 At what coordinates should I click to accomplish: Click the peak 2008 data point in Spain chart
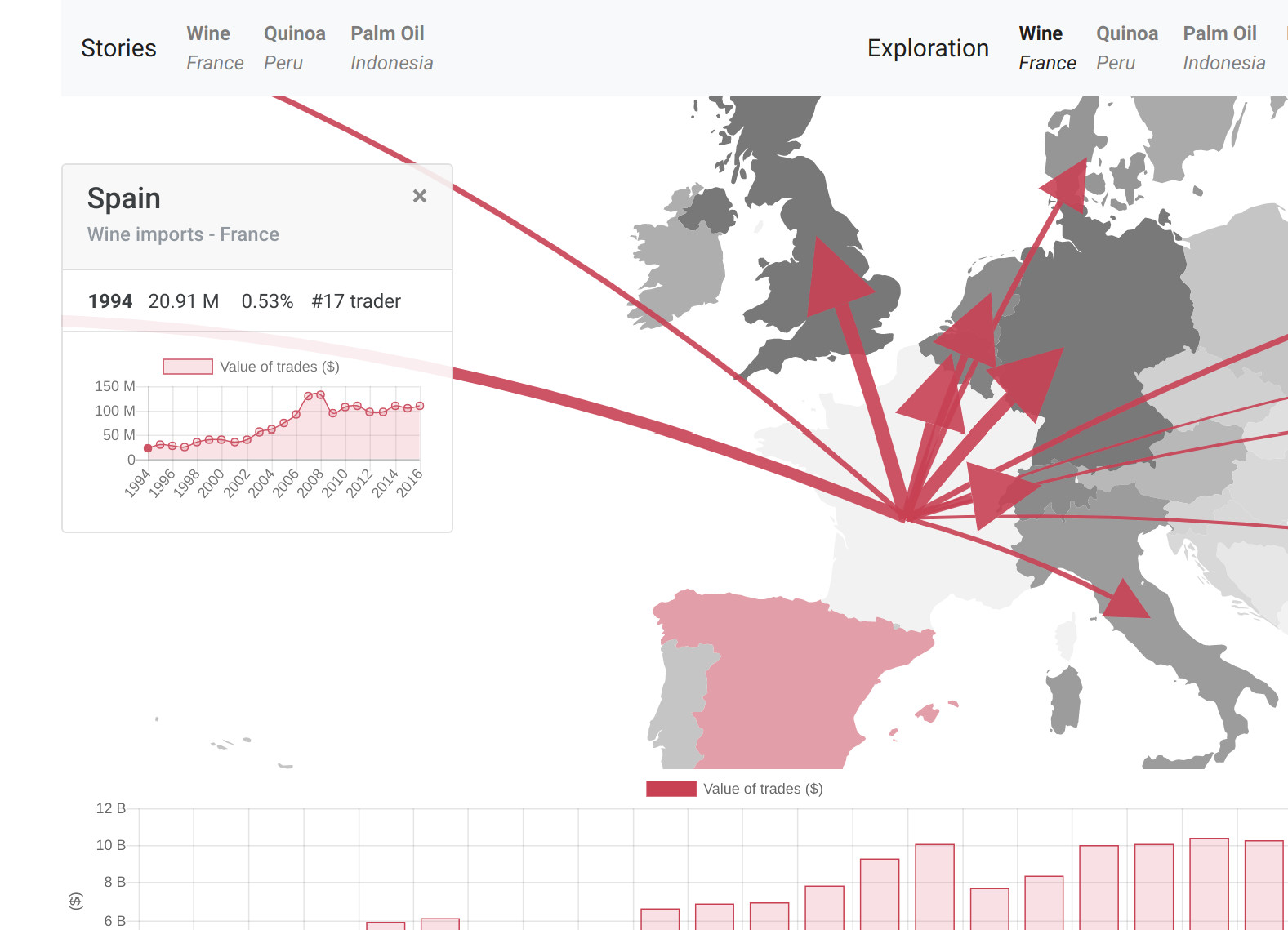tap(321, 394)
